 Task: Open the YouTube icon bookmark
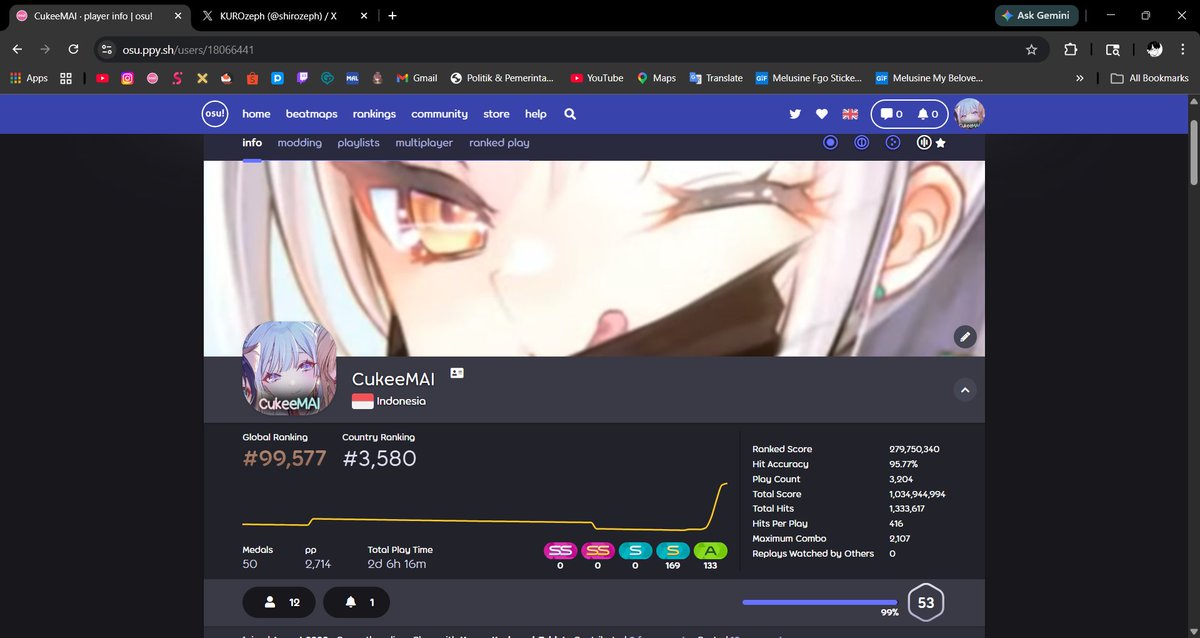coord(103,78)
